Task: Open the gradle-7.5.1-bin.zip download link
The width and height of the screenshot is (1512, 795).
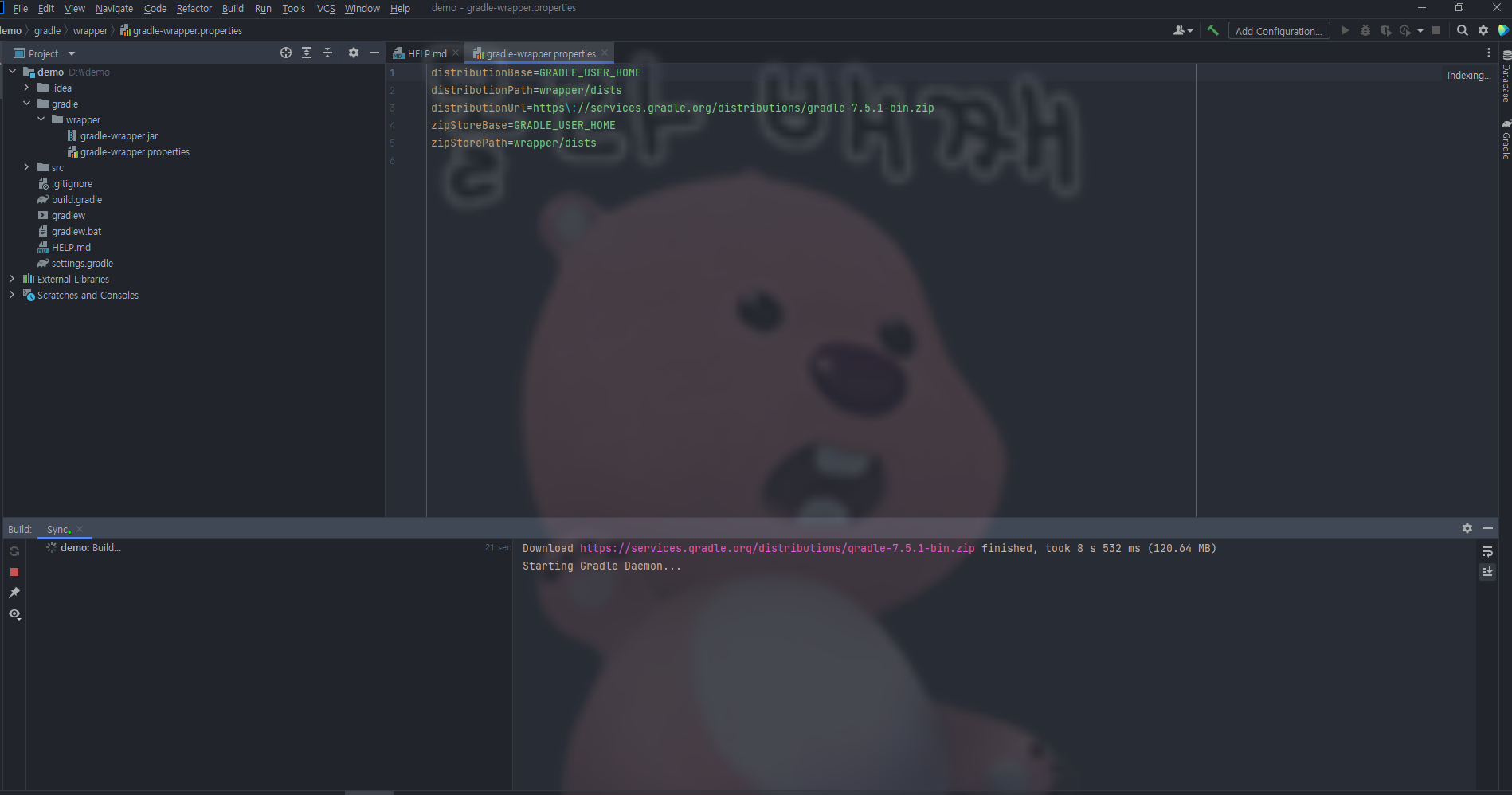Action: [x=777, y=548]
